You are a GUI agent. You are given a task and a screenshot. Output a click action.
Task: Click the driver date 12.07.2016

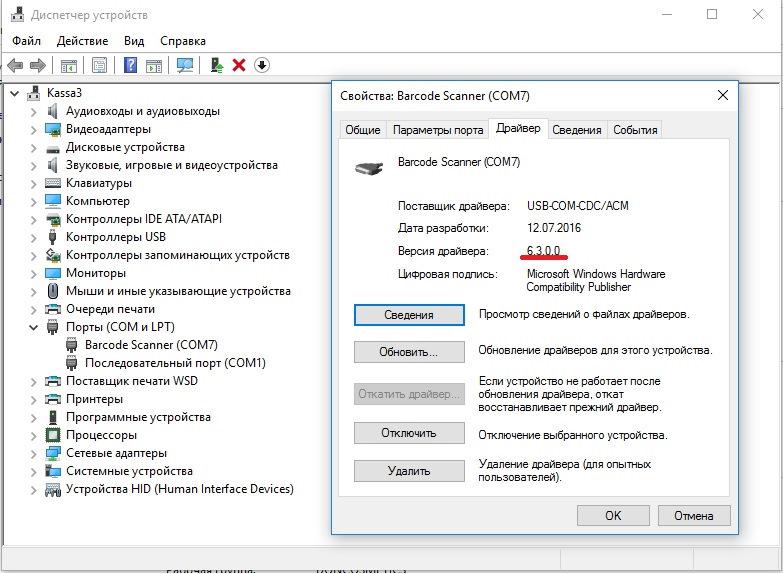tap(554, 228)
